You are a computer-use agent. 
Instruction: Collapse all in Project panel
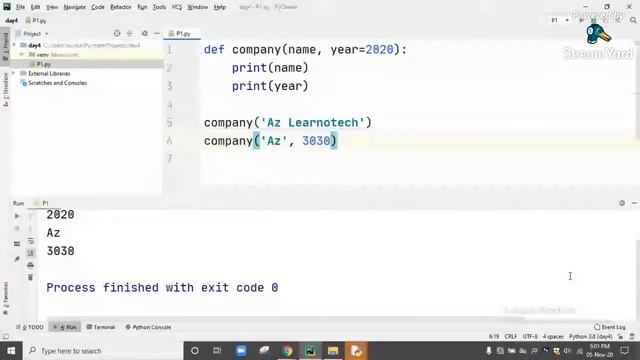pos(129,33)
